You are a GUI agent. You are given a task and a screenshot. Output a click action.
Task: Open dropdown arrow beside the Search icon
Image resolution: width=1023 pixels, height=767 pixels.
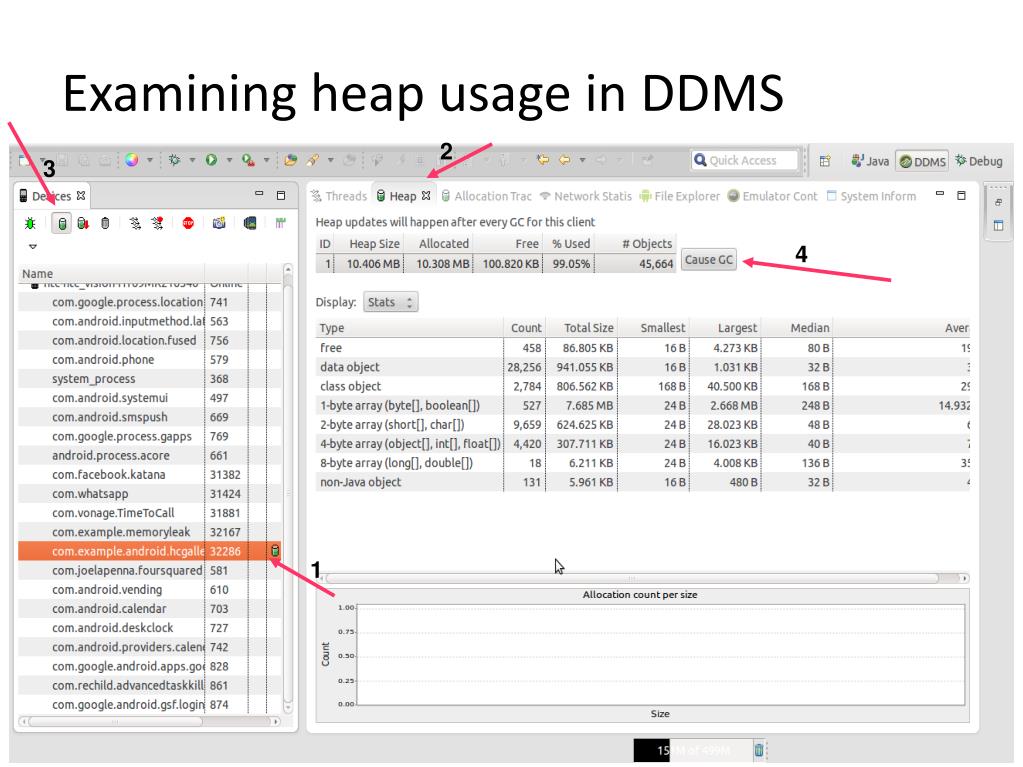click(x=331, y=160)
